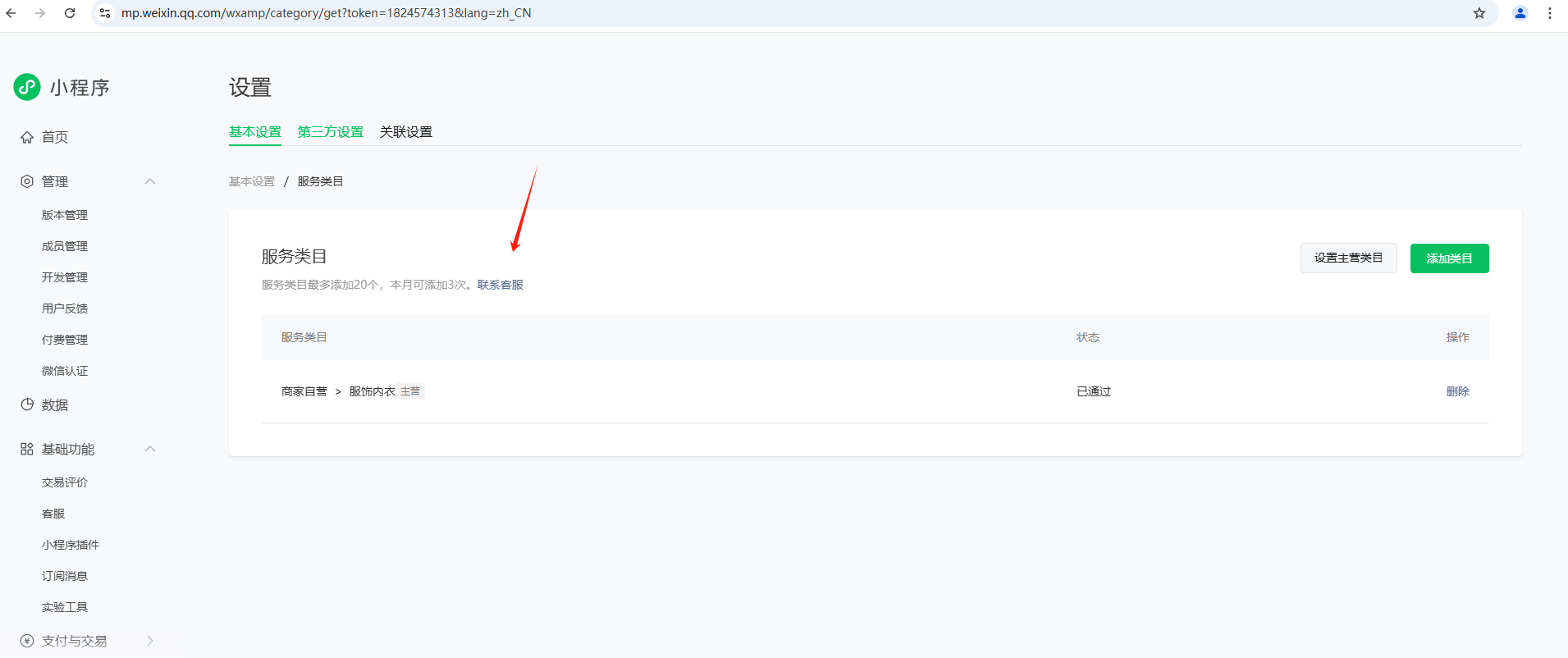Click the 管理 hexagon icon in sidebar
Screen dimensions: 1568x658
tap(27, 181)
